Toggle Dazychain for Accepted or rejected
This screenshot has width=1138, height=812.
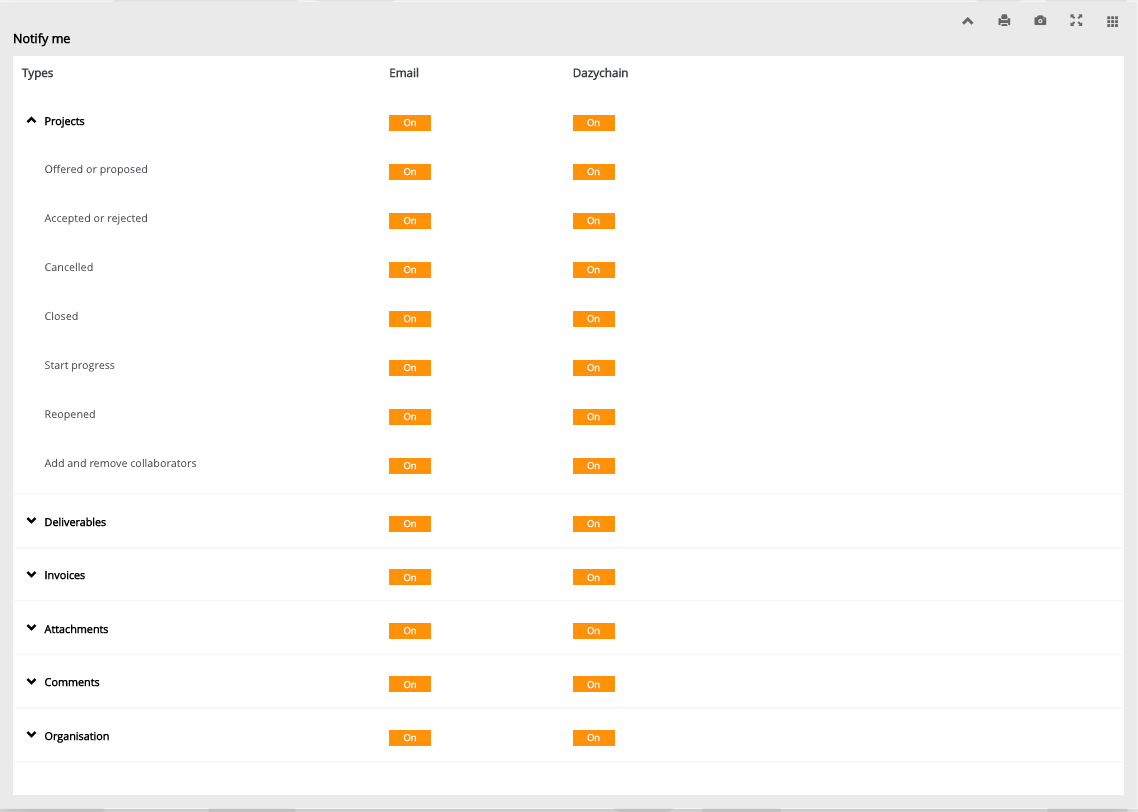[593, 221]
